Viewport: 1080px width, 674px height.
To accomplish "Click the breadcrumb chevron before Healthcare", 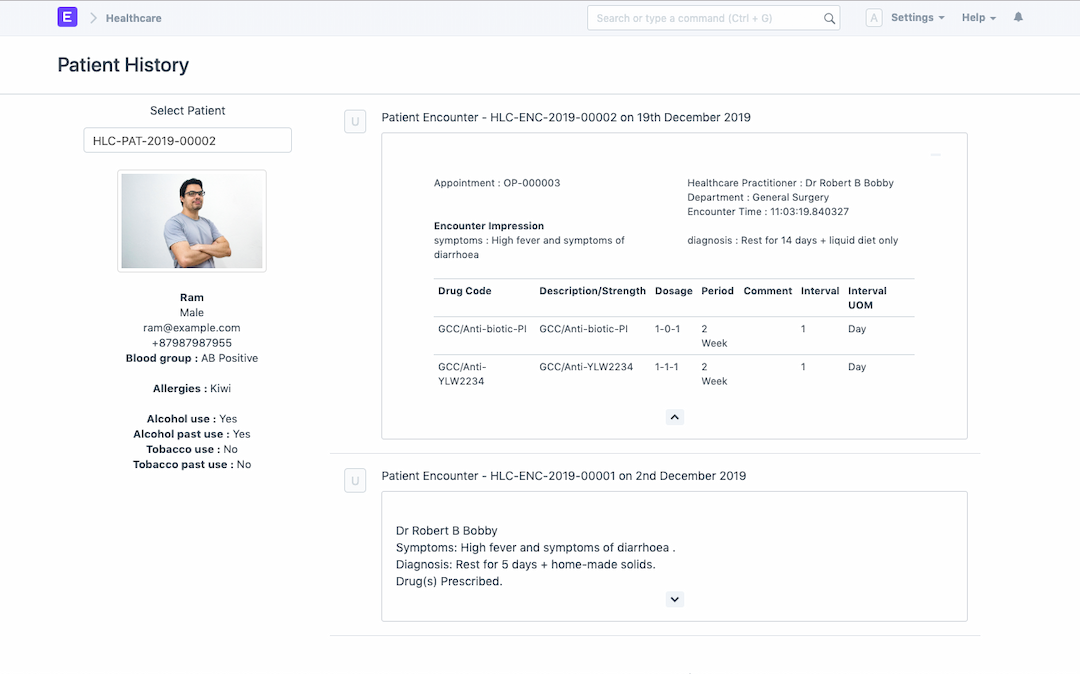I will pos(93,18).
